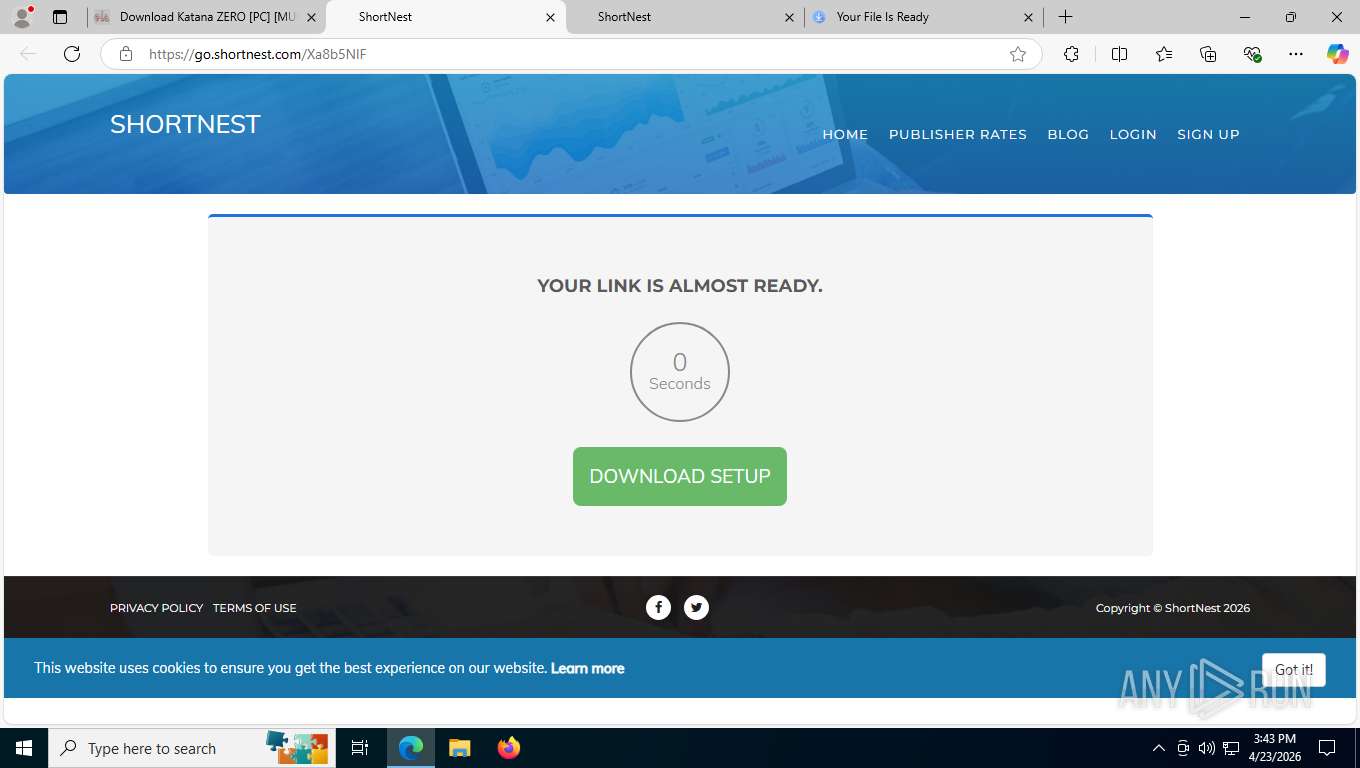
Task: Open TERMS OF USE footer link
Action: pyautogui.click(x=255, y=608)
